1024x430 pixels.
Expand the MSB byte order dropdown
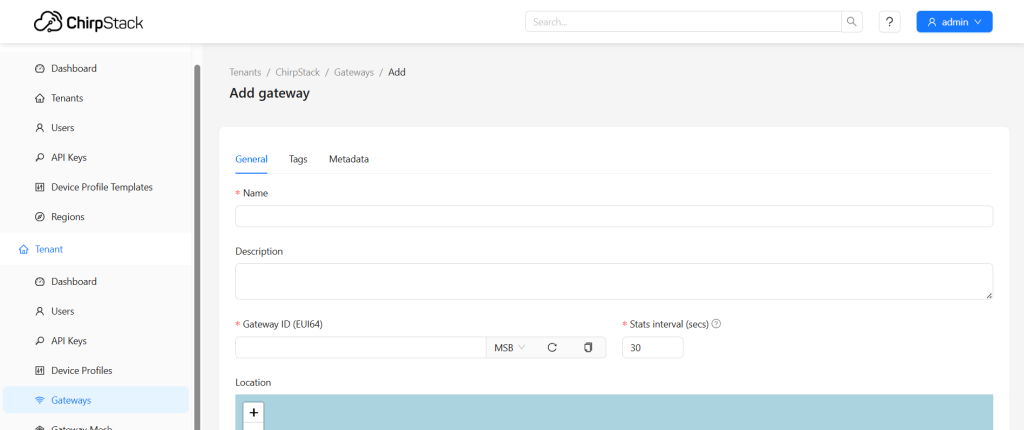(510, 348)
